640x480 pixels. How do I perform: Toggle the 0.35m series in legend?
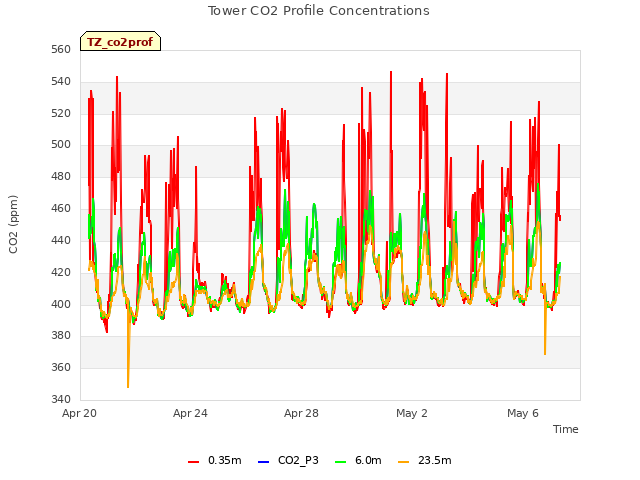215,461
